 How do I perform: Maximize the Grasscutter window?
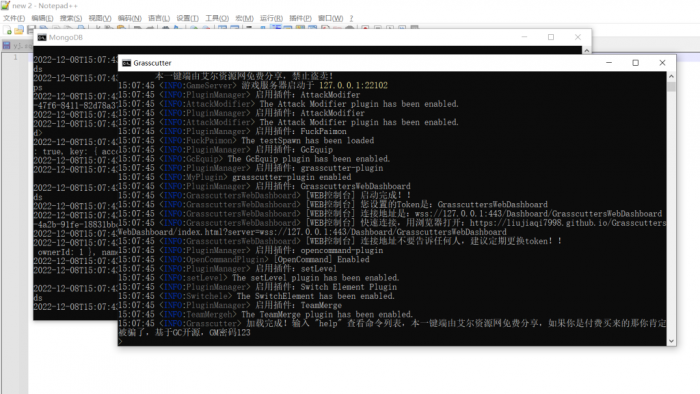tap(636, 63)
